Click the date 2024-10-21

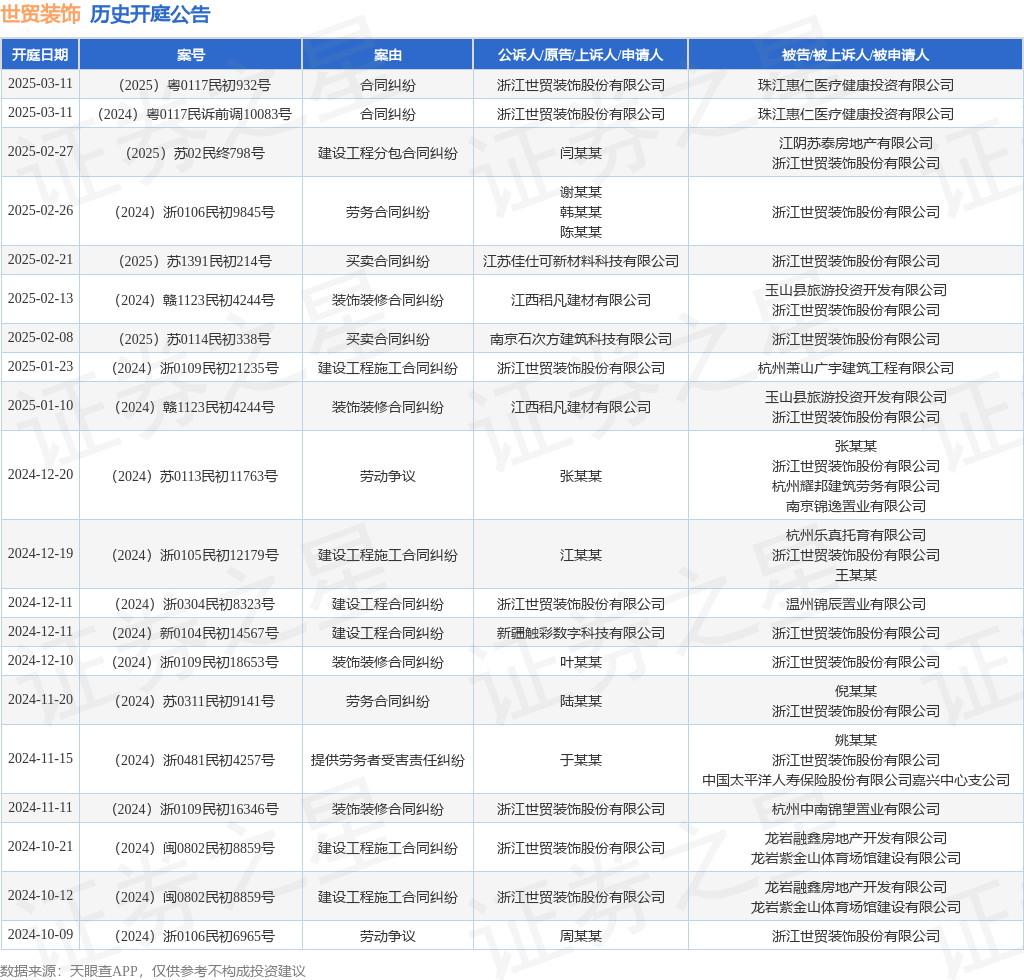[40, 846]
